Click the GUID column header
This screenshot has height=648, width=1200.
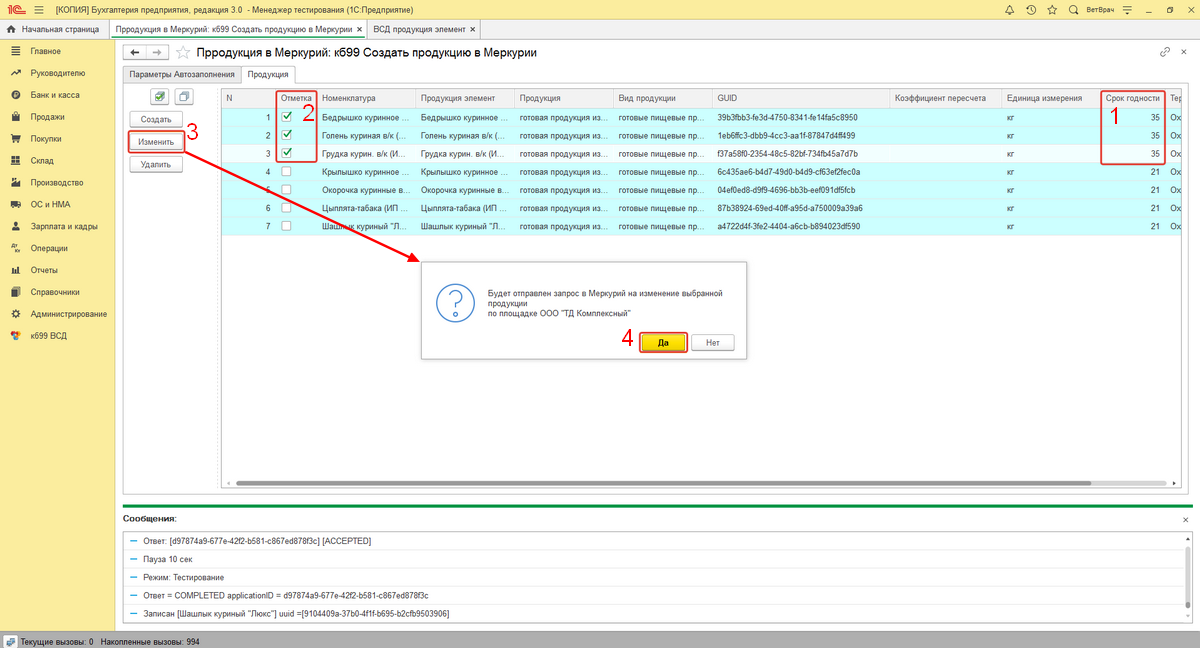(802, 98)
